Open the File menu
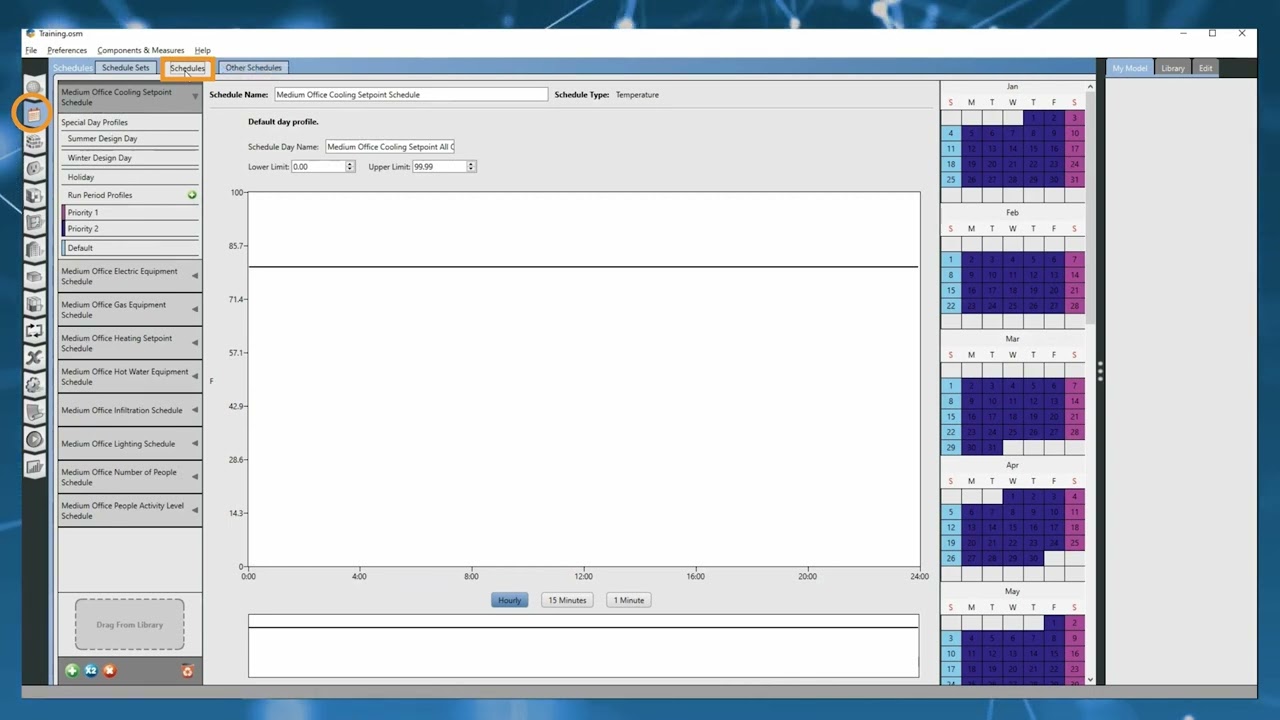Screen dimensions: 1280x720 (x=31, y=50)
